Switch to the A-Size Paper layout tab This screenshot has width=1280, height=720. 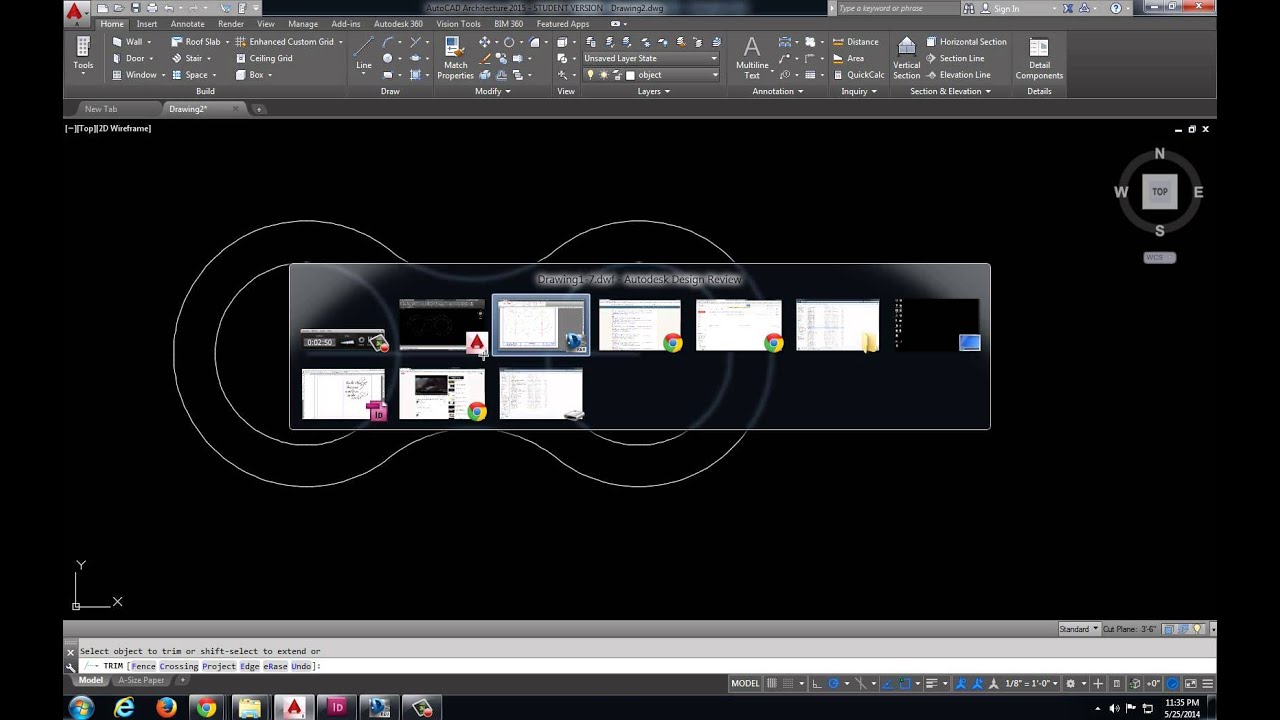click(x=141, y=681)
